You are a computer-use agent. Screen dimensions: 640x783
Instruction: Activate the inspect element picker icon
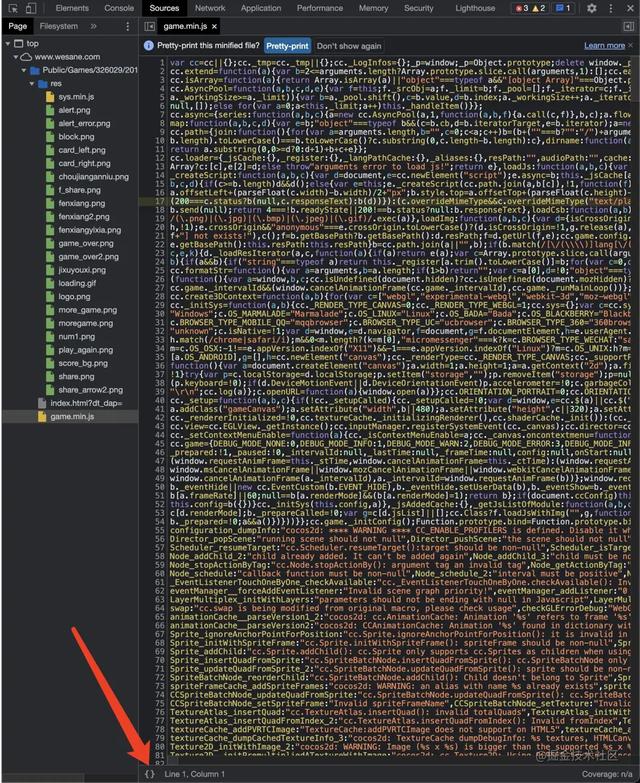tap(13, 8)
